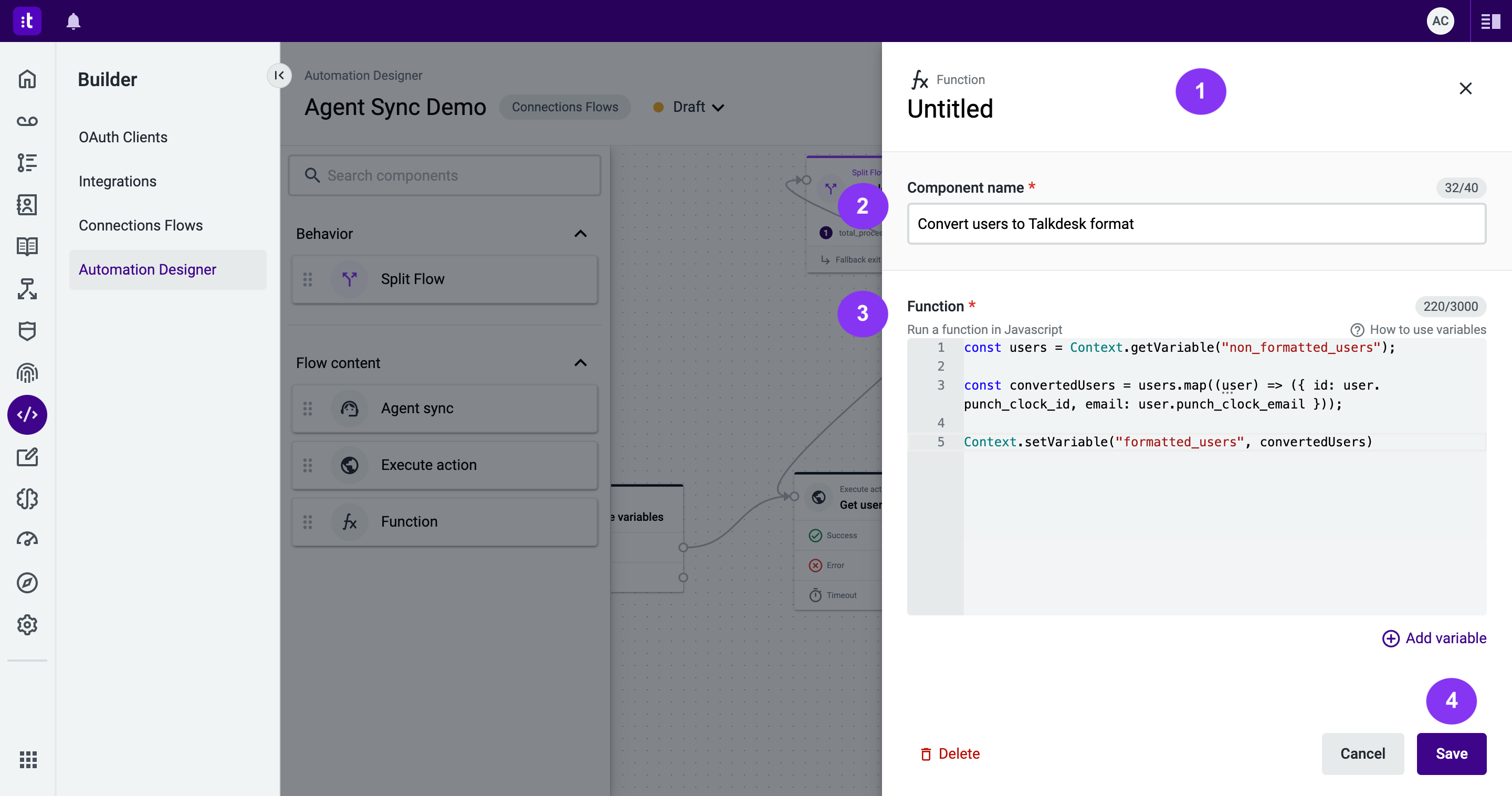The image size is (1512, 796).
Task: Open the compass explore sidebar icon
Action: 27,583
